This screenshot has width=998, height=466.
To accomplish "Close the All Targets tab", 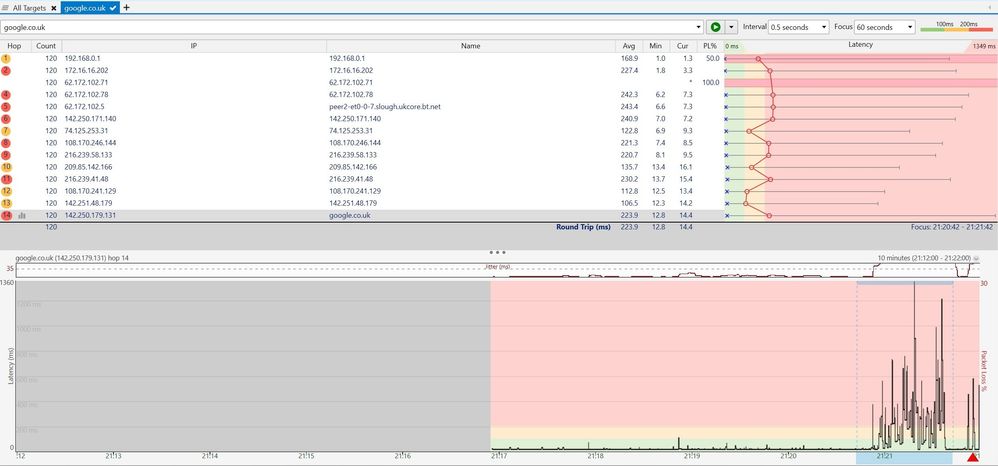I will (54, 8).
